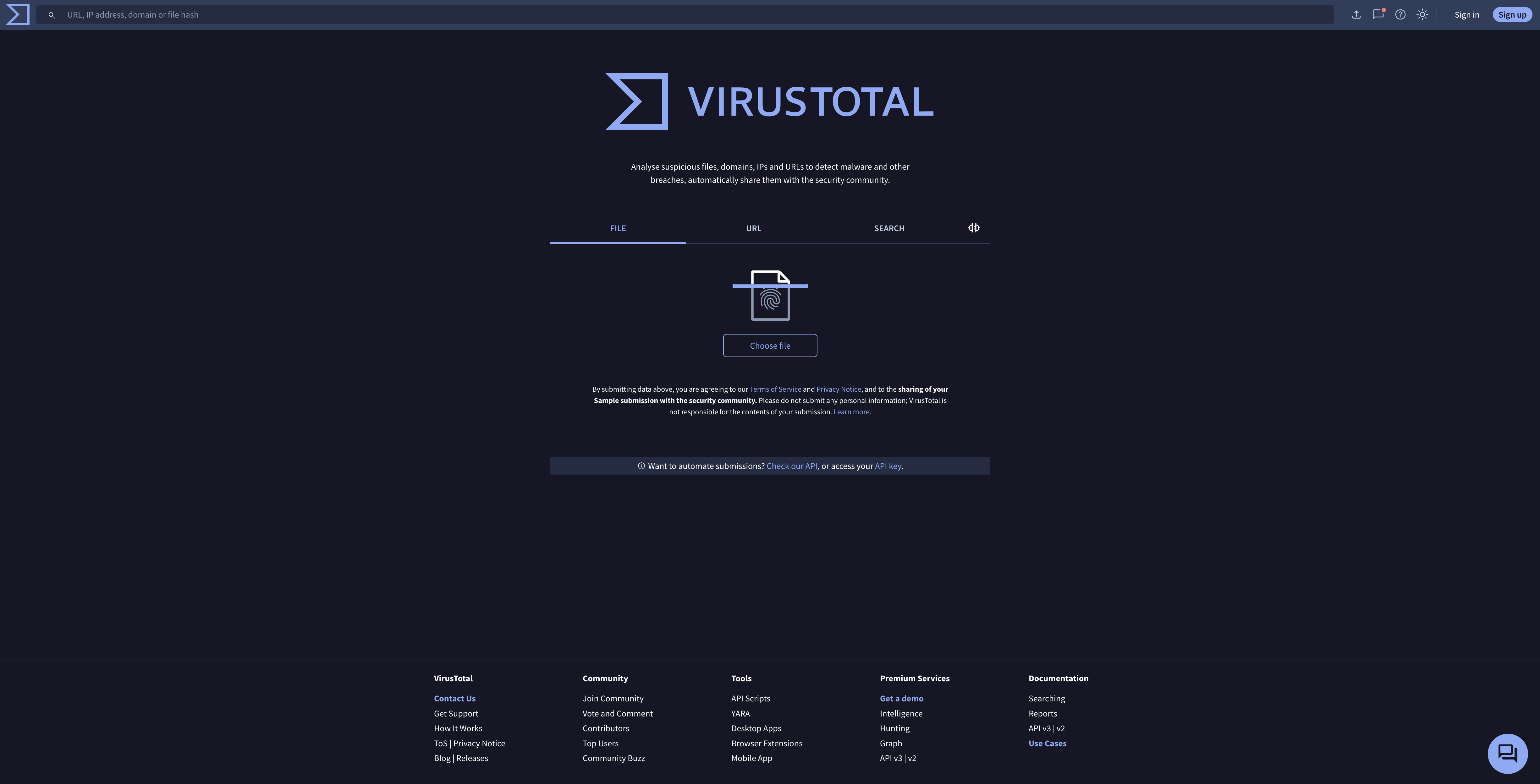Open Searching documentation link
This screenshot has width=1540, height=784.
pyautogui.click(x=1046, y=699)
